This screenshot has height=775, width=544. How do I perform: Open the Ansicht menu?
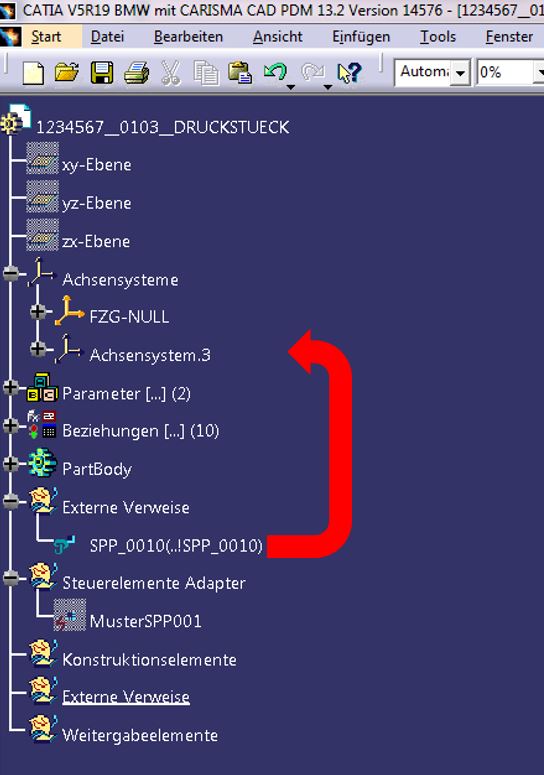point(278,37)
